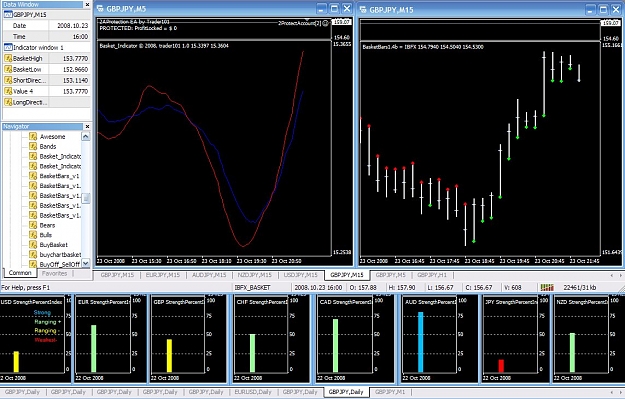Select the Bands indicator in Navigator

(x=48, y=146)
